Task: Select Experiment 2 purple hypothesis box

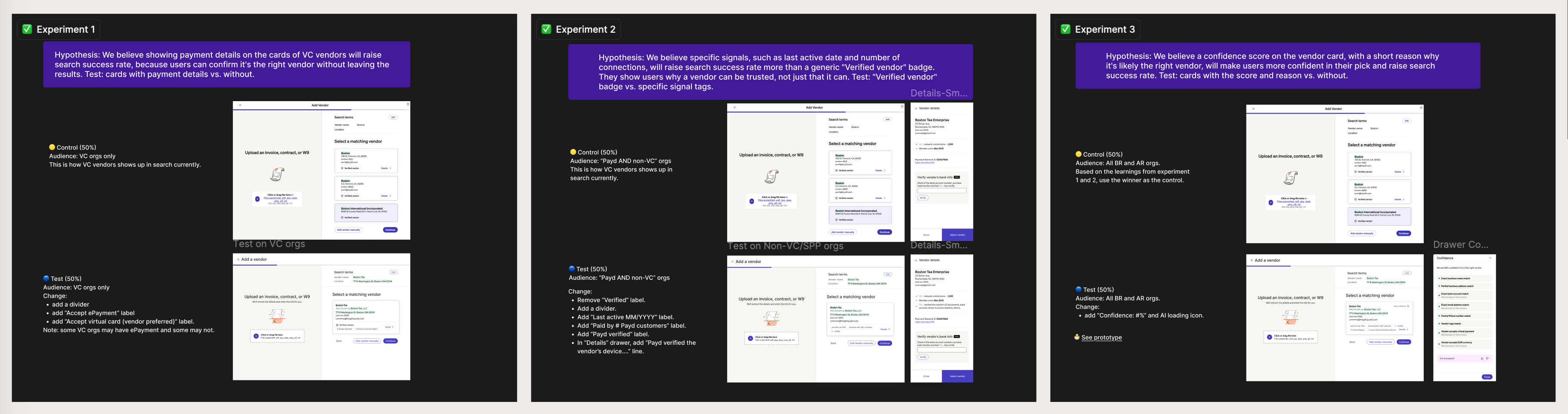Action: pos(771,72)
